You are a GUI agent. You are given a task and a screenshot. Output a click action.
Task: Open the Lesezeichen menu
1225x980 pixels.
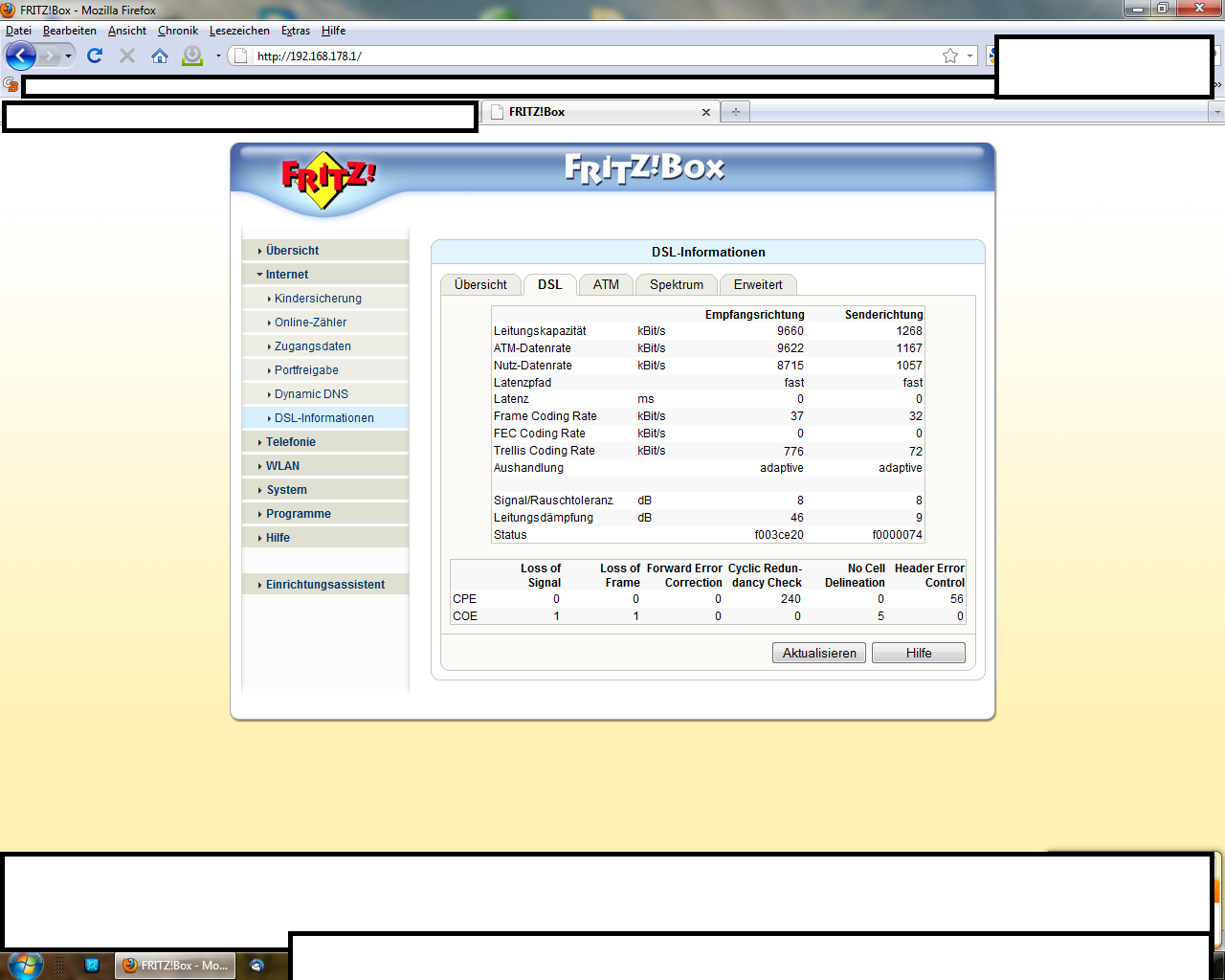(x=239, y=31)
